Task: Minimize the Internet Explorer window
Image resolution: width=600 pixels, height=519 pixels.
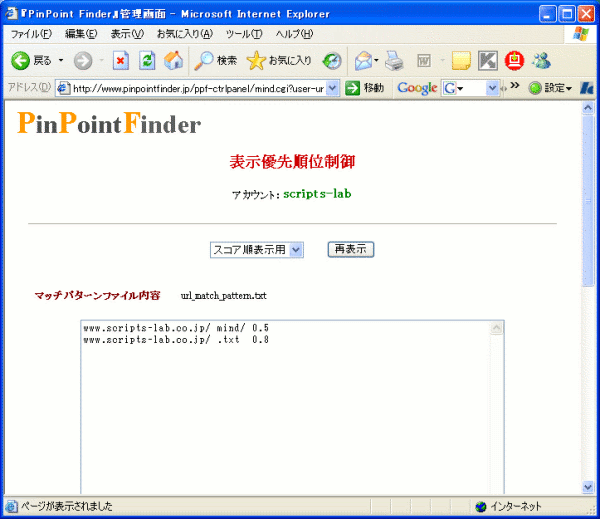Action: pyautogui.click(x=548, y=15)
